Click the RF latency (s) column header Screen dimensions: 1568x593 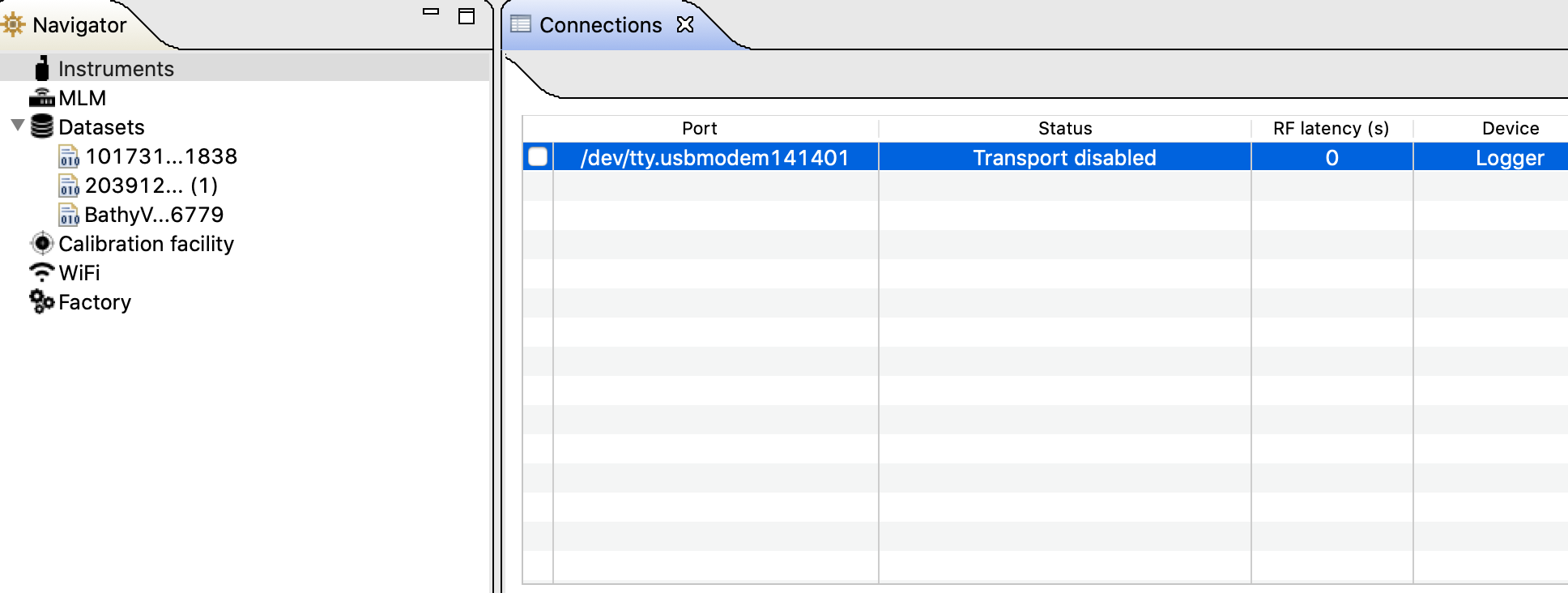1331,128
